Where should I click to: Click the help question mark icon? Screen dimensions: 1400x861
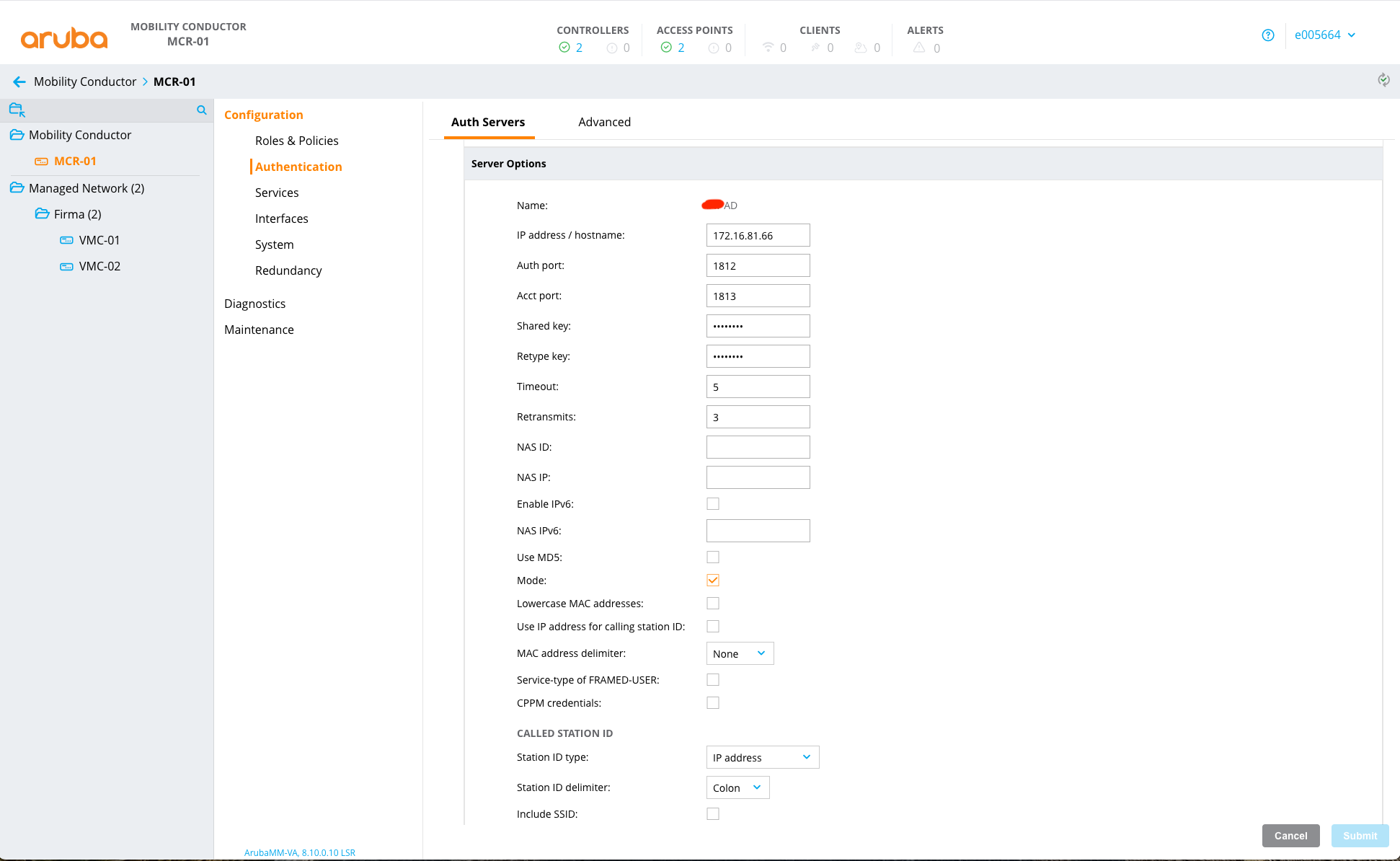coord(1268,35)
